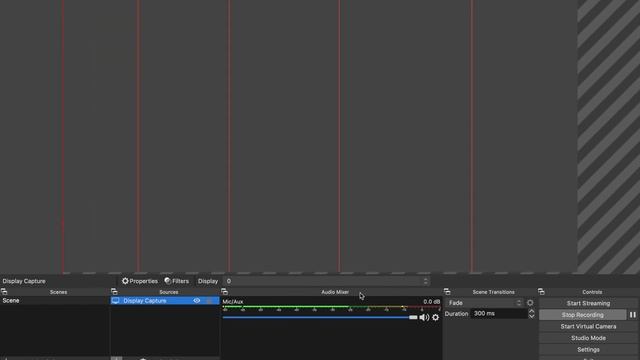
Task: Pause the recording
Action: tap(633, 315)
